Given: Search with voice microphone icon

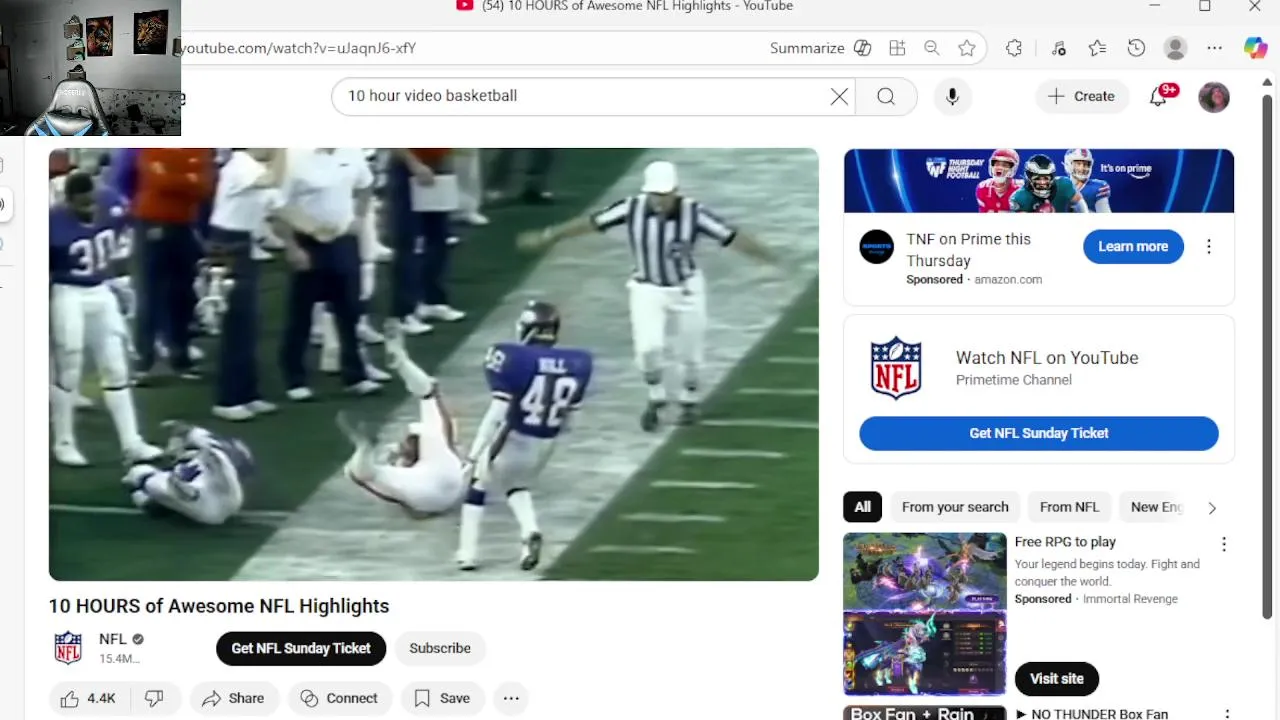Looking at the screenshot, I should [x=952, y=96].
